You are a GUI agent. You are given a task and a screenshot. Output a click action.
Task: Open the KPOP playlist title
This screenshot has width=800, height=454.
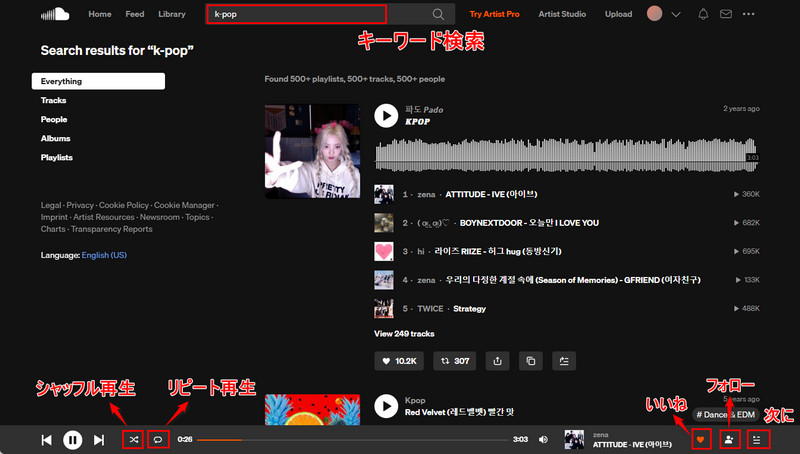tap(417, 121)
